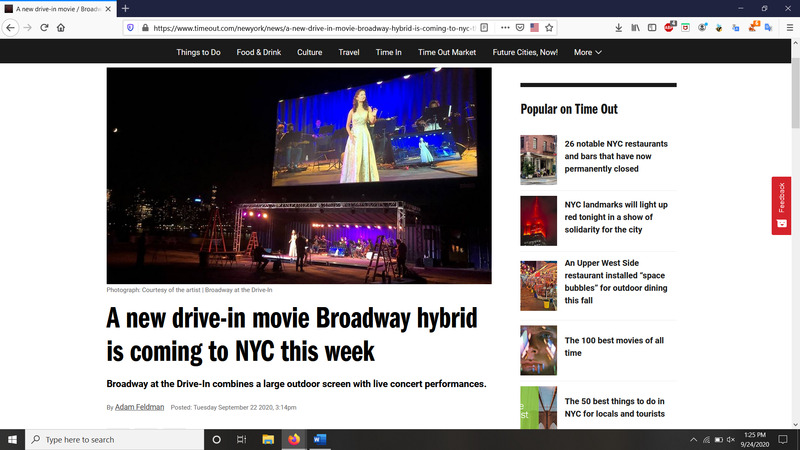This screenshot has width=800, height=450.
Task: Open the tracking protection shield icon
Action: click(x=130, y=27)
